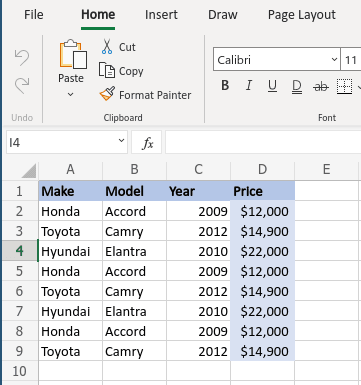Switch to the Draw tab
This screenshot has height=385, width=361.
[x=223, y=15]
